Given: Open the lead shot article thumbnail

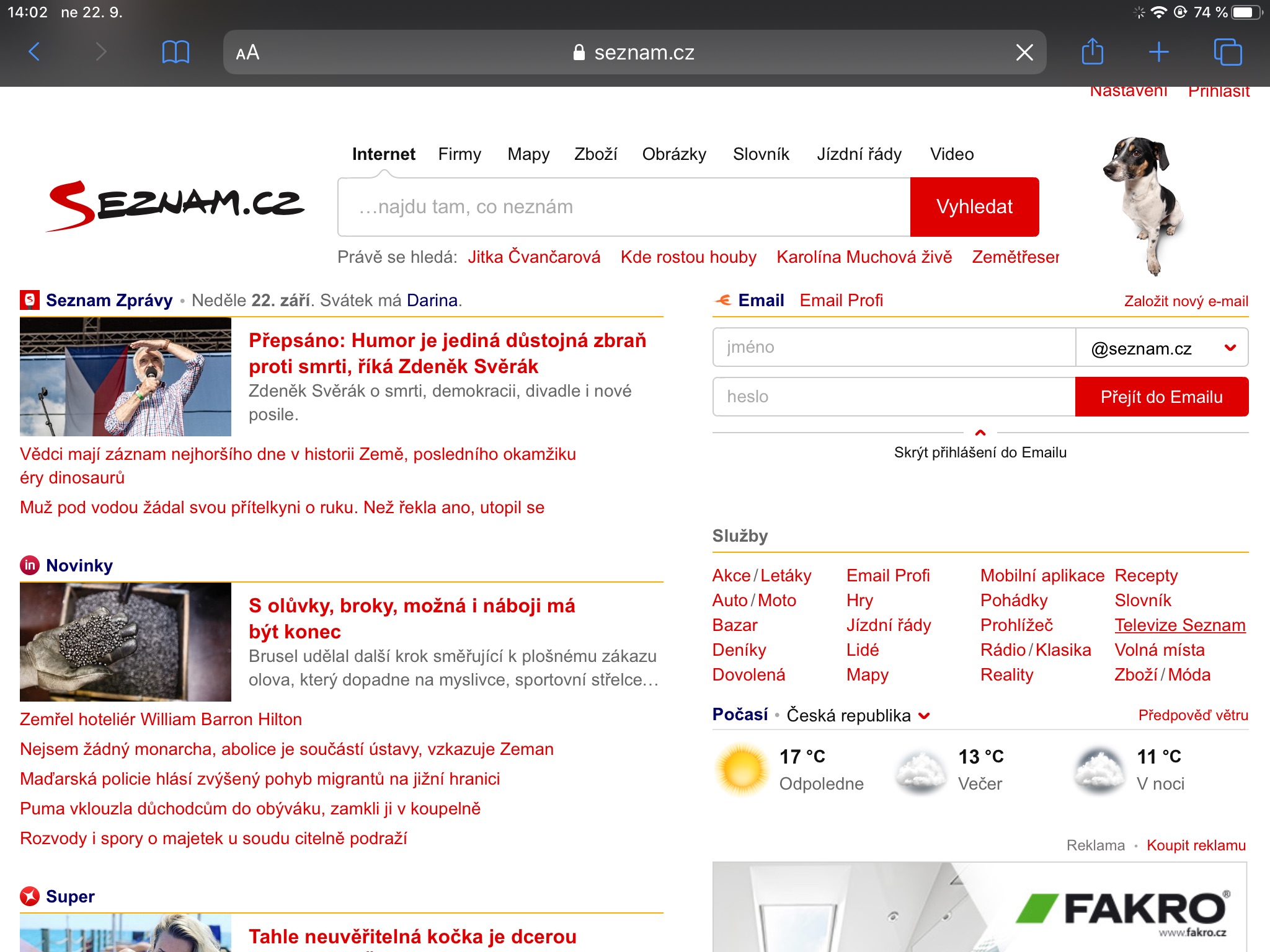Looking at the screenshot, I should click(x=125, y=642).
